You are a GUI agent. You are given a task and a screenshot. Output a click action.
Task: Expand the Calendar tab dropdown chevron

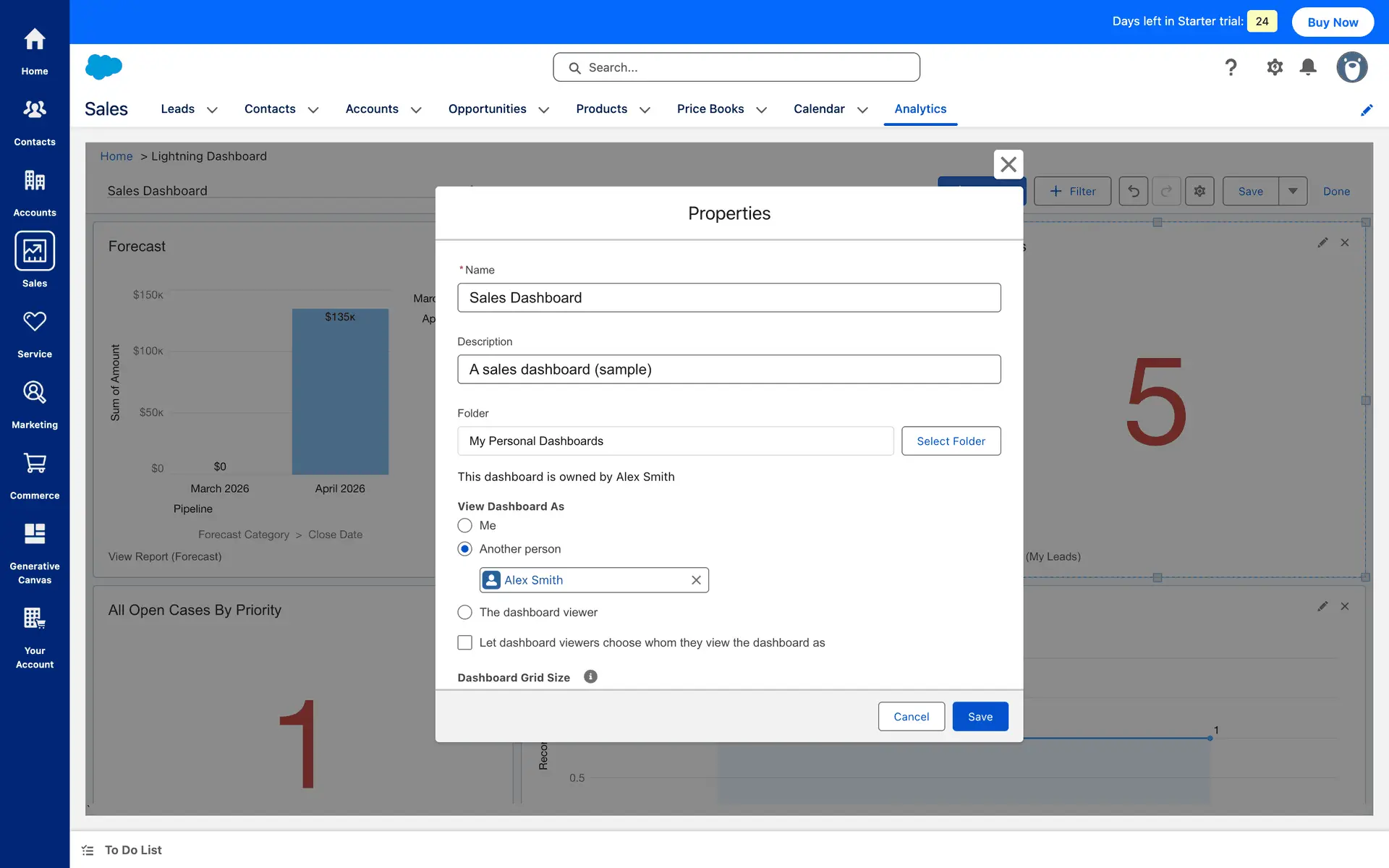point(862,110)
